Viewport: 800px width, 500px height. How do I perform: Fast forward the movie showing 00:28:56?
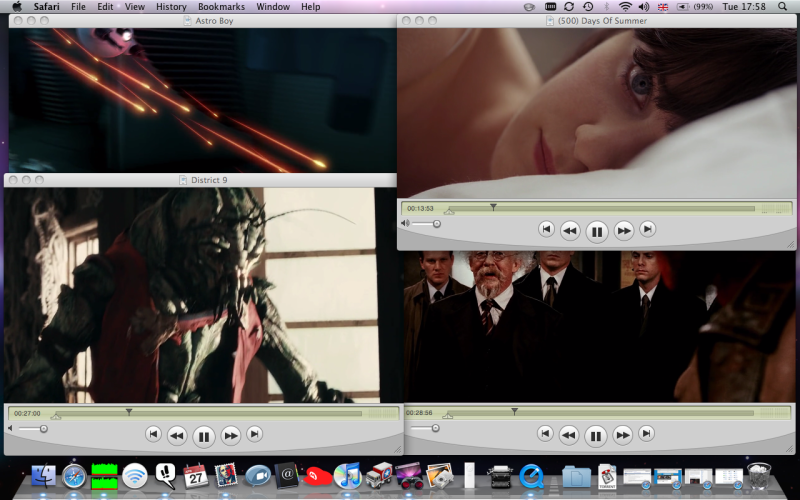622,435
